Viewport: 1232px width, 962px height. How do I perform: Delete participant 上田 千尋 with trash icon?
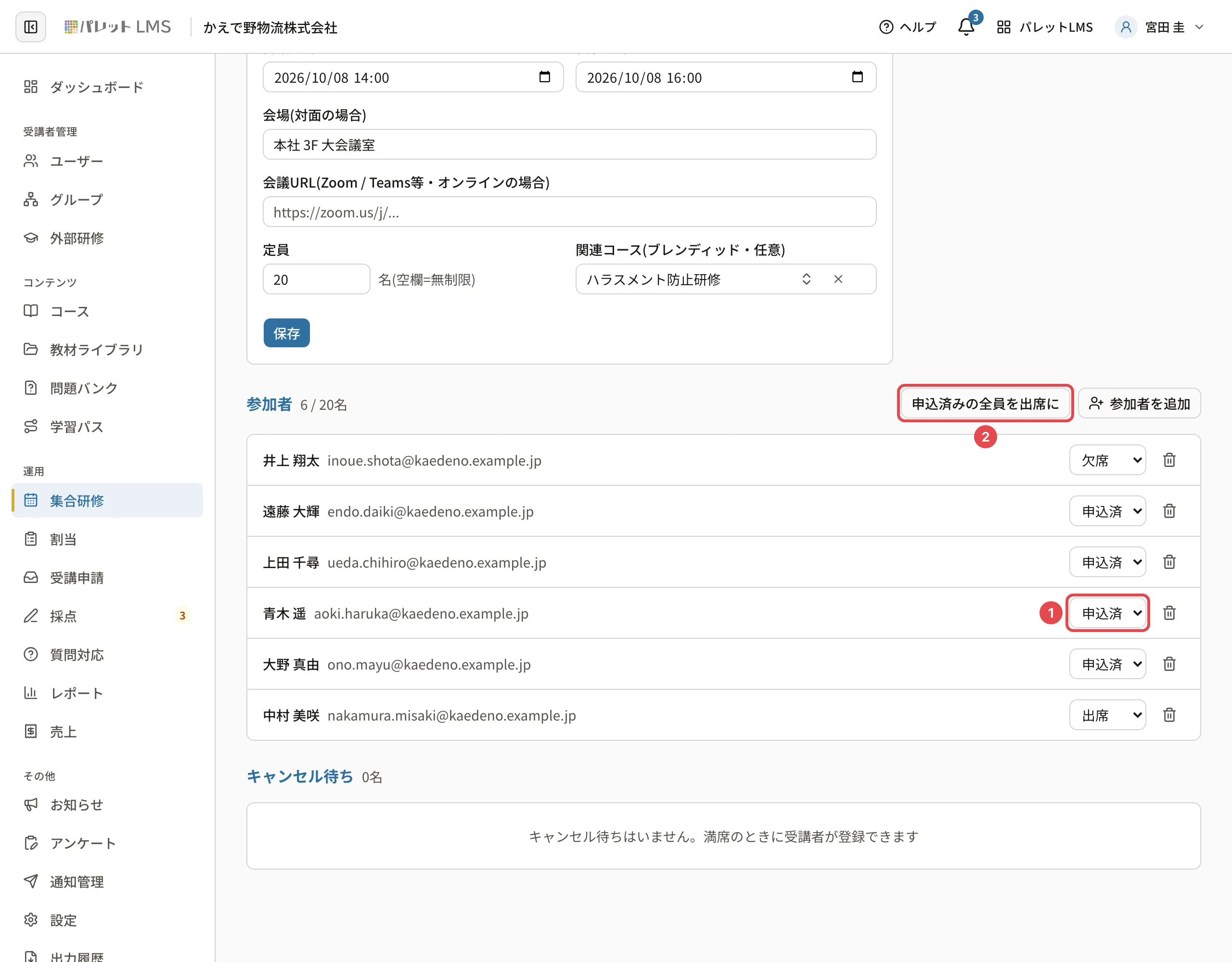pos(1169,562)
